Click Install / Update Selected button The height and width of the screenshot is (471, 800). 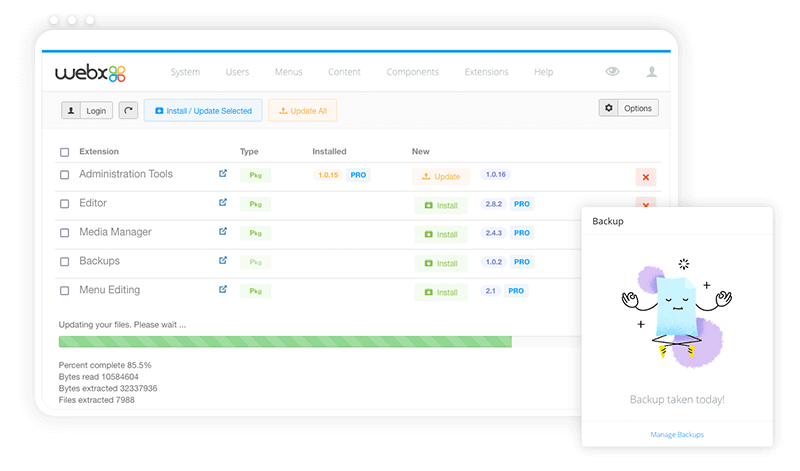203,110
